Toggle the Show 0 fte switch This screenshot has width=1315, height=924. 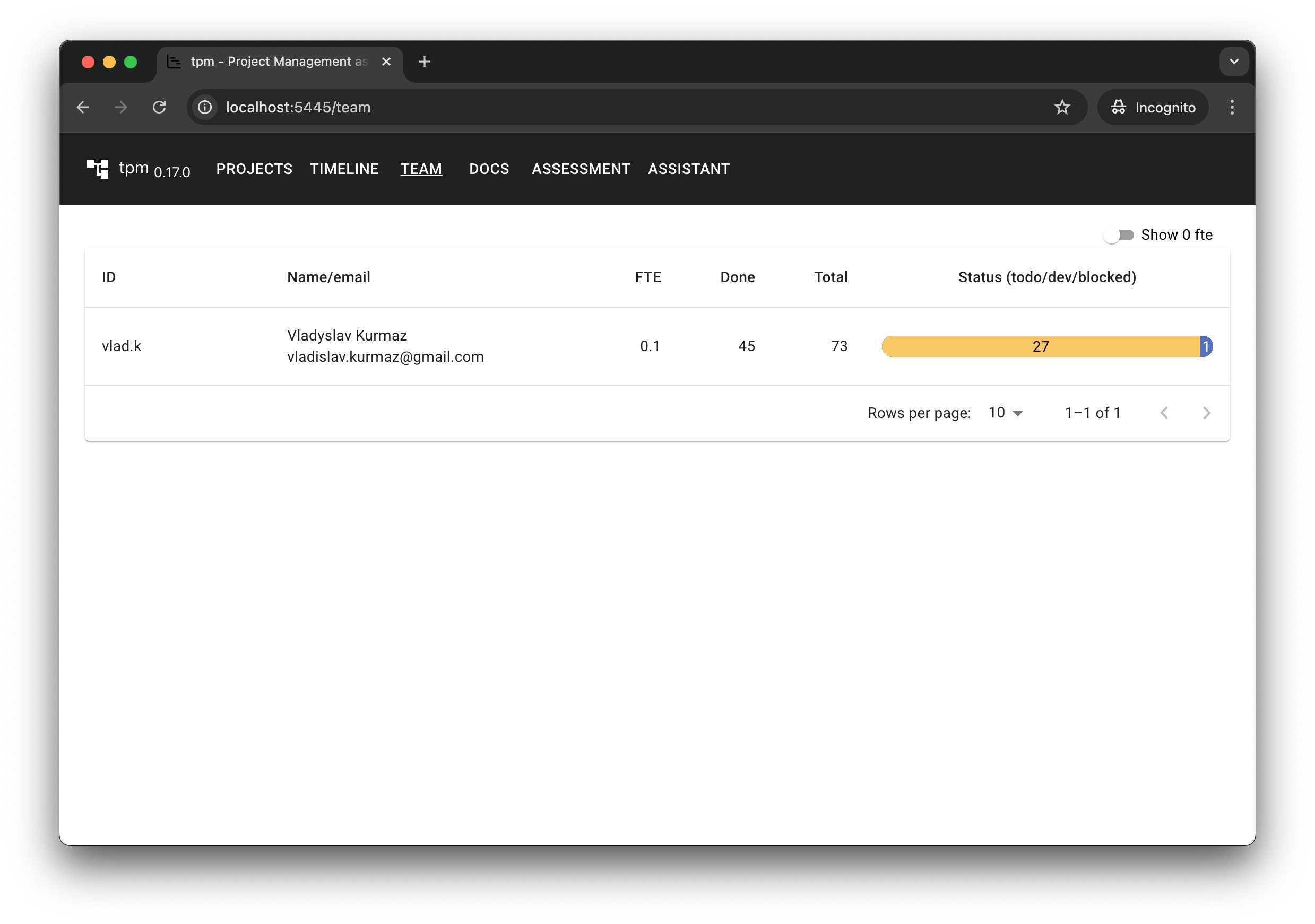pyautogui.click(x=1119, y=235)
